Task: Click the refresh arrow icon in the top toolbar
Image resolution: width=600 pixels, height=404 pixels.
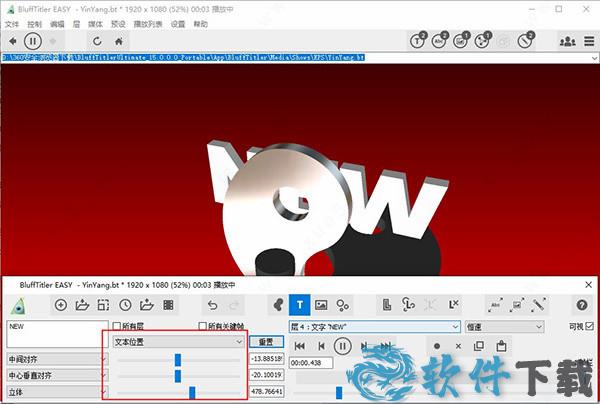Action: click(x=97, y=41)
